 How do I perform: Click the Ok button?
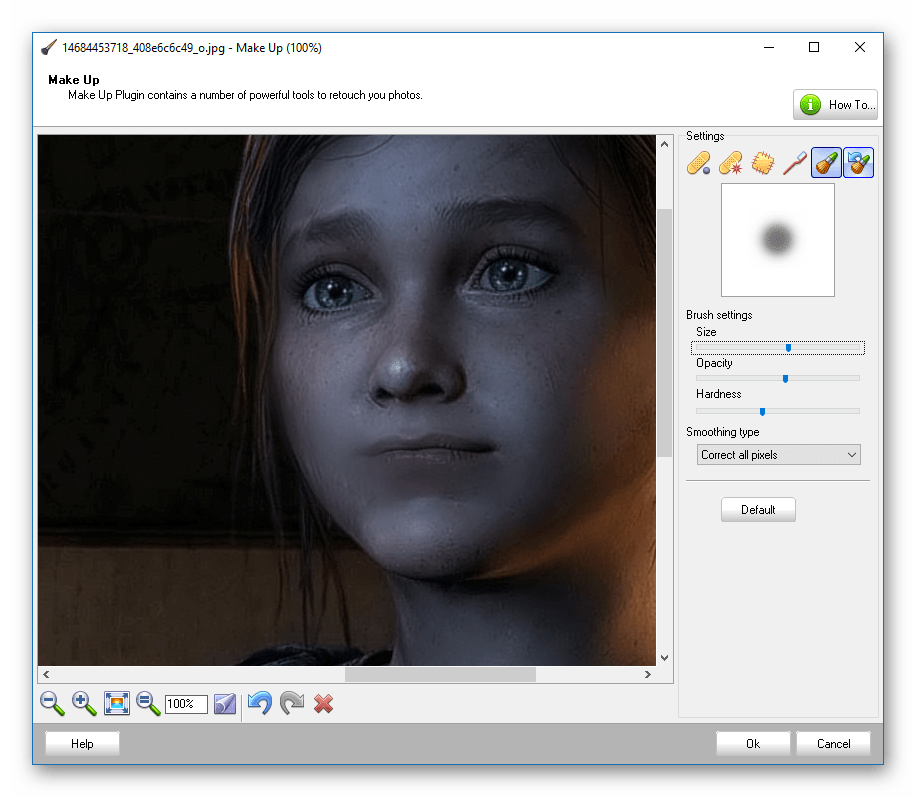[x=753, y=744]
